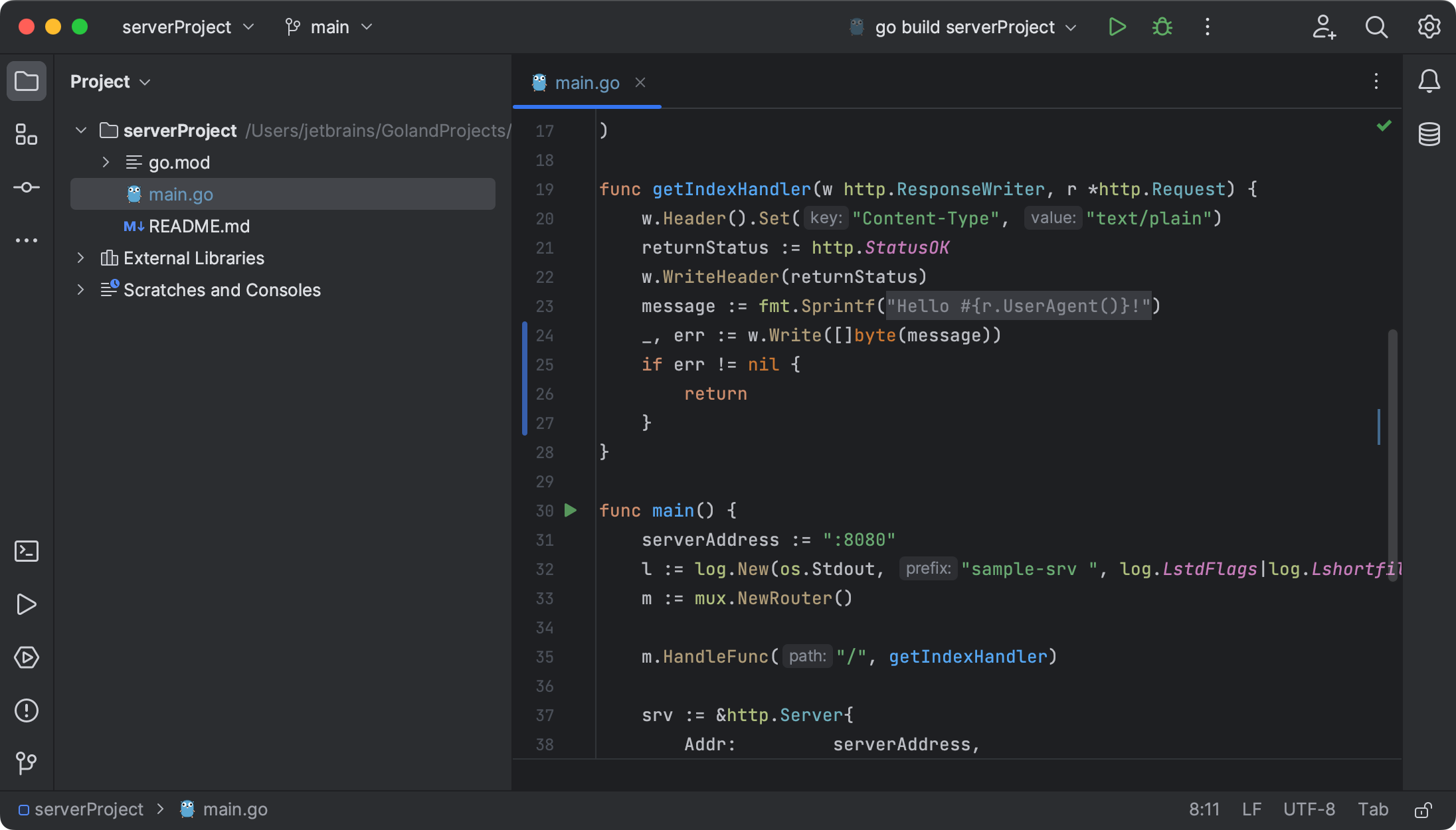Open the Notifications bell

point(1429,81)
